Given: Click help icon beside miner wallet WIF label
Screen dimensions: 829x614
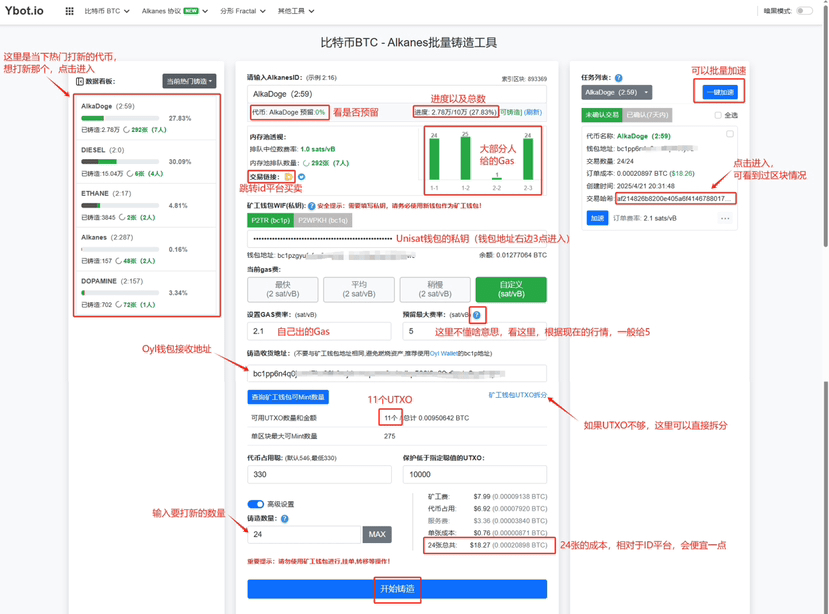Looking at the screenshot, I should pos(312,206).
